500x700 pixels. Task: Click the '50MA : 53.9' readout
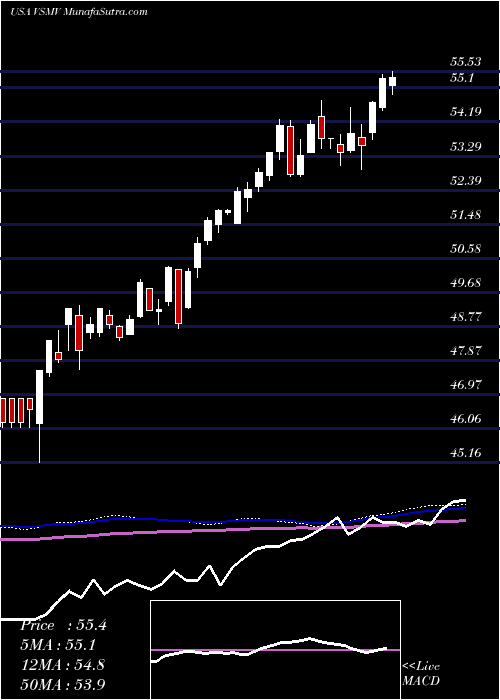pos(63,684)
